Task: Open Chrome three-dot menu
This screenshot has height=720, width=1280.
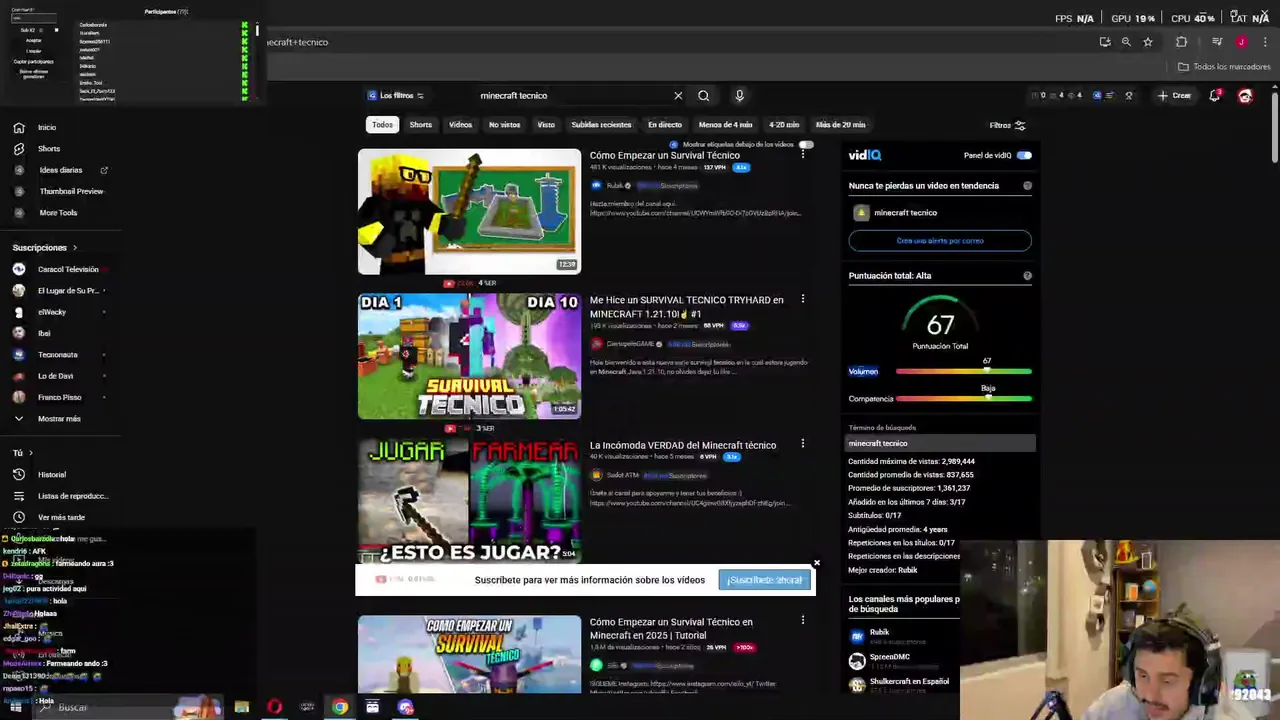Action: coord(1263,42)
